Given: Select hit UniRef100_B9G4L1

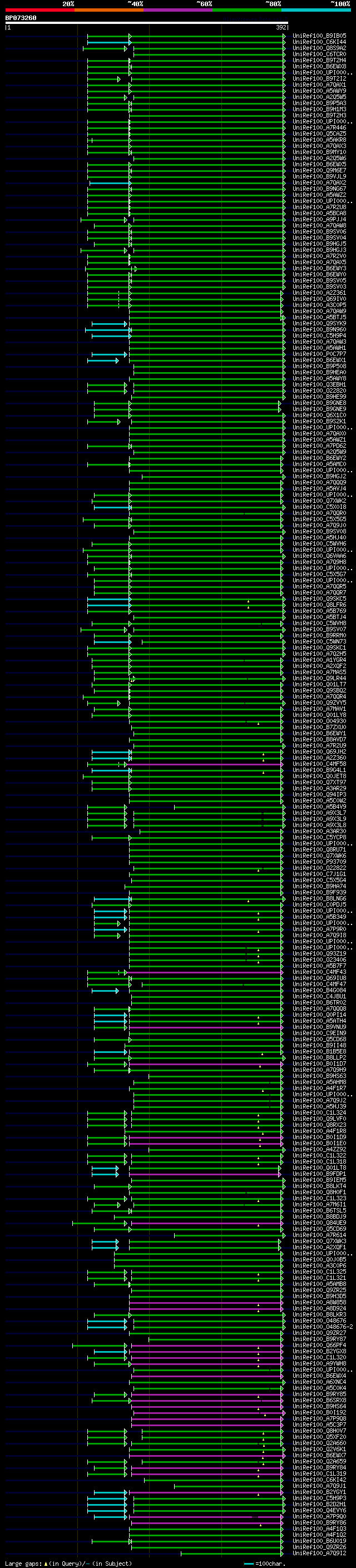Looking at the screenshot, I should (x=319, y=770).
